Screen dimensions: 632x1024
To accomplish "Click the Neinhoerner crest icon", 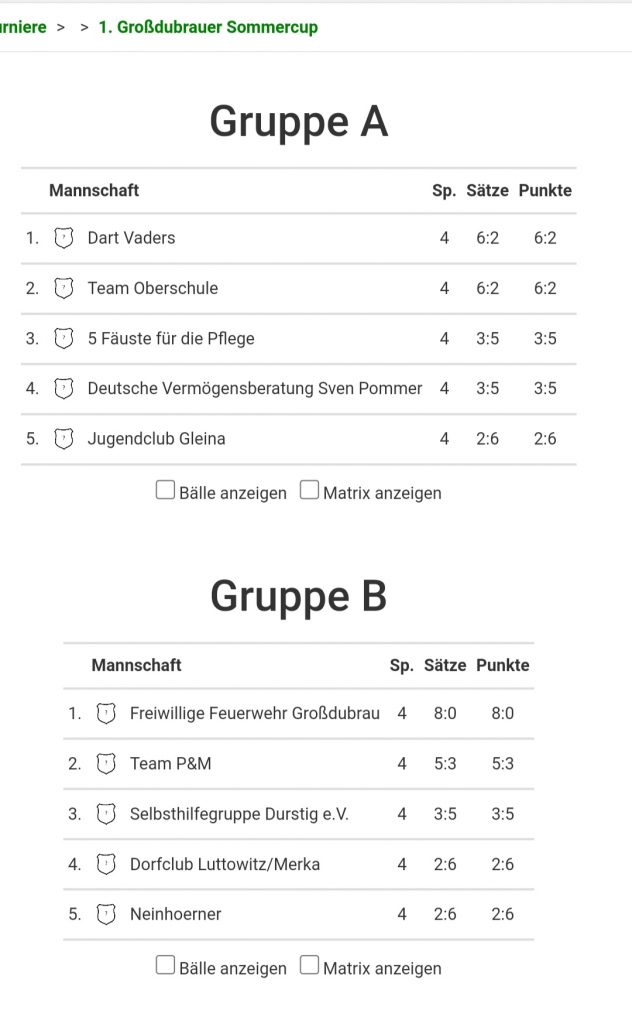I will click(106, 913).
